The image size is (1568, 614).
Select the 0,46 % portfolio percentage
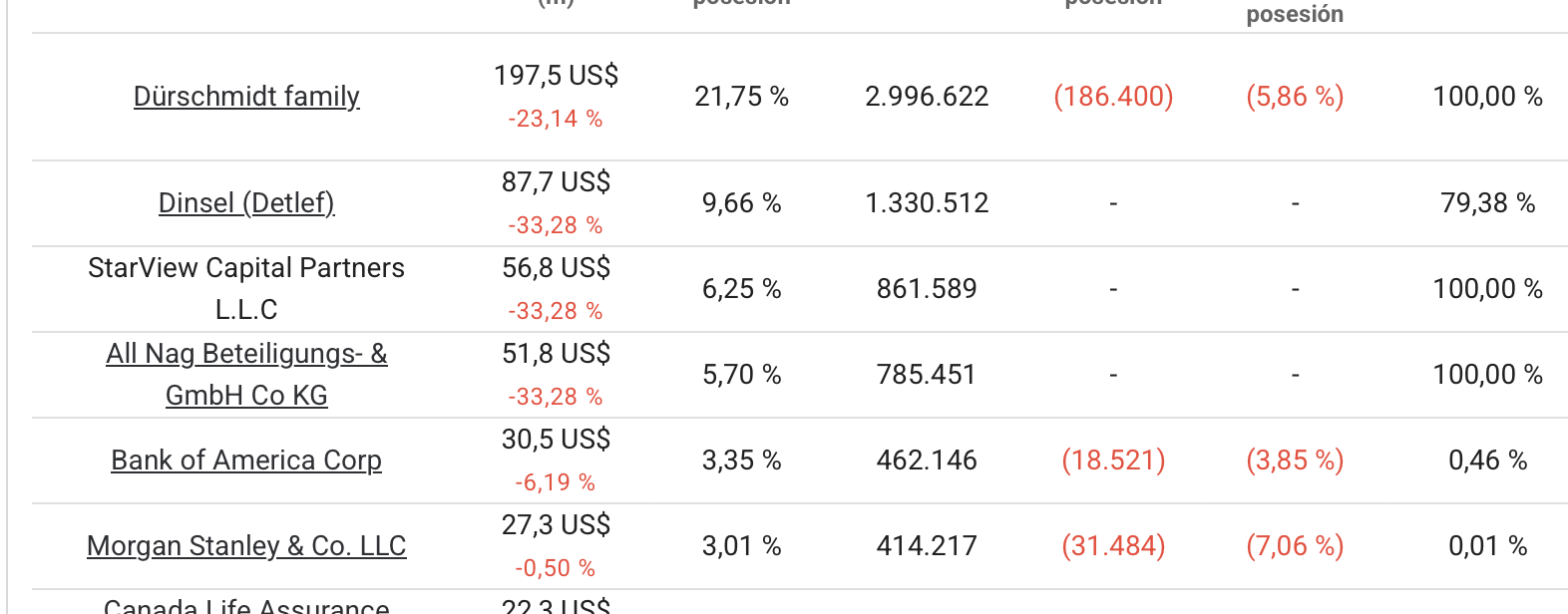coord(1487,460)
